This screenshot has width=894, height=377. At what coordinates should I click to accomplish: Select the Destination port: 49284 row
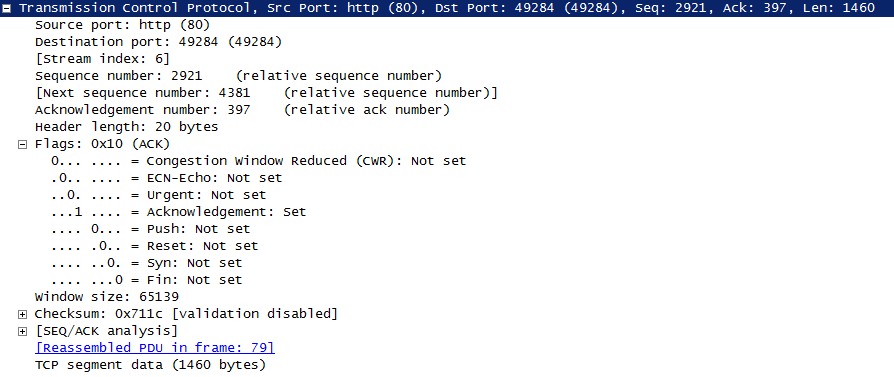tap(158, 42)
